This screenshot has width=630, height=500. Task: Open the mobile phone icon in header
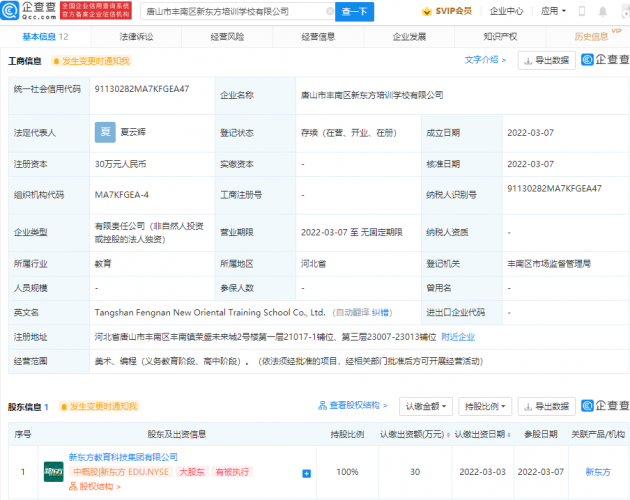tap(581, 11)
